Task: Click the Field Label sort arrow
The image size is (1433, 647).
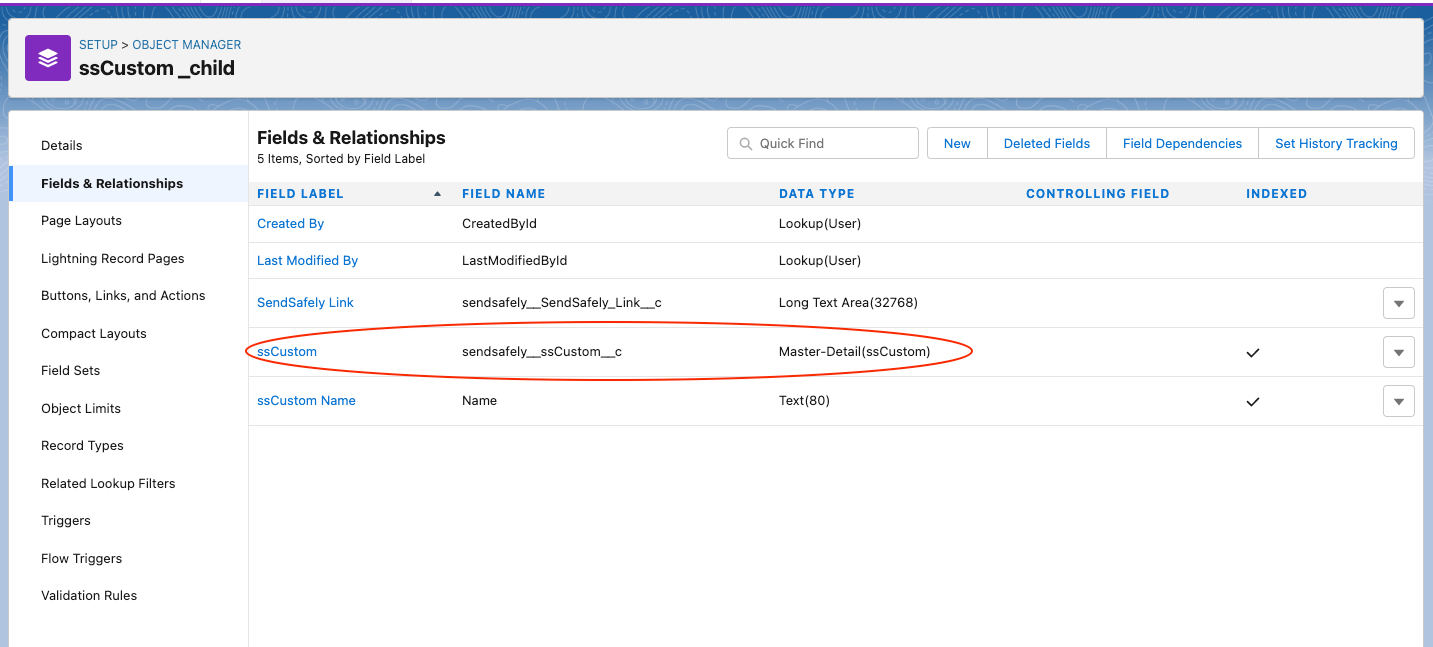Action: point(437,194)
